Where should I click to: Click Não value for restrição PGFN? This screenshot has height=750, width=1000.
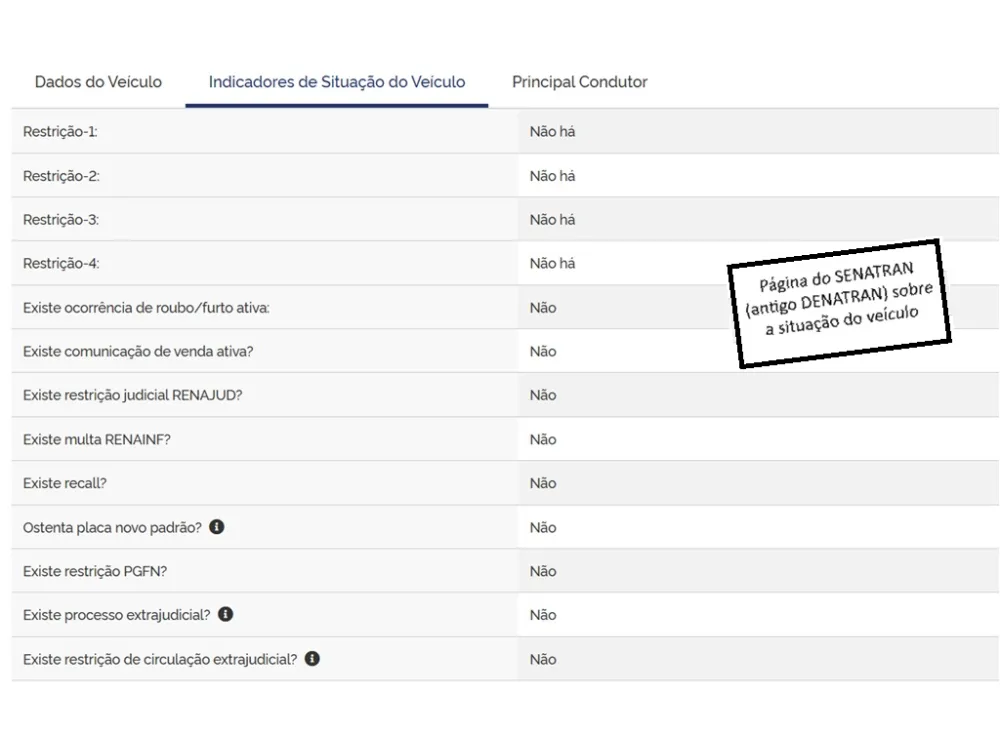[x=543, y=571]
